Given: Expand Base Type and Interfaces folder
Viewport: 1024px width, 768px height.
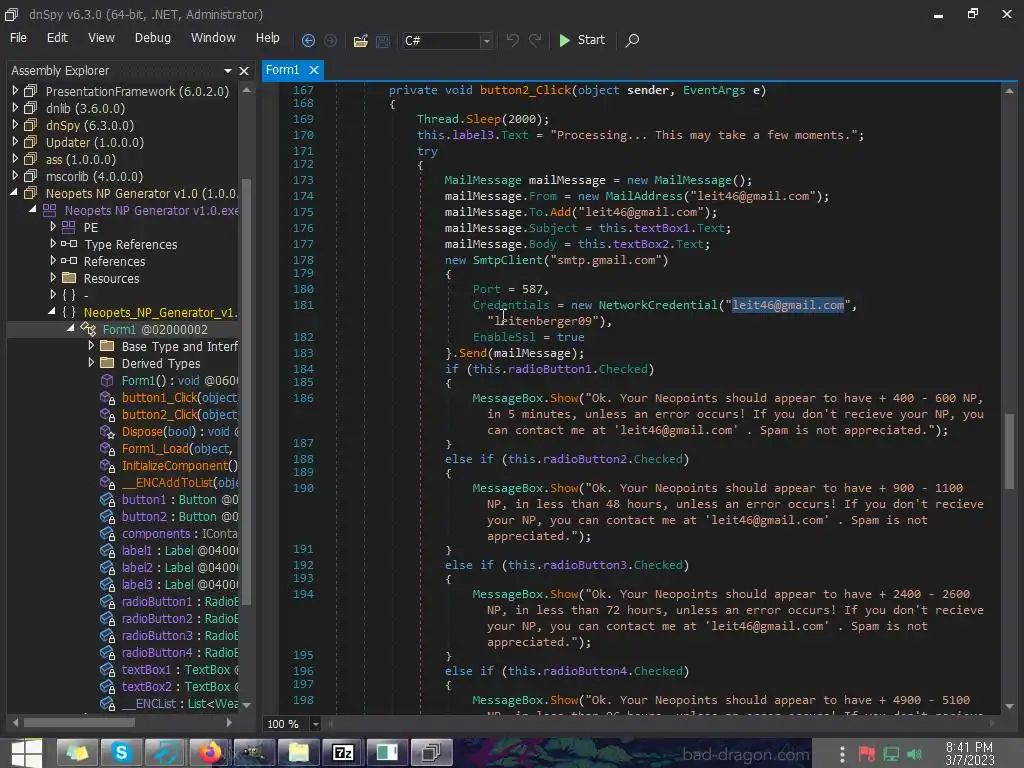Looking at the screenshot, I should (x=91, y=345).
